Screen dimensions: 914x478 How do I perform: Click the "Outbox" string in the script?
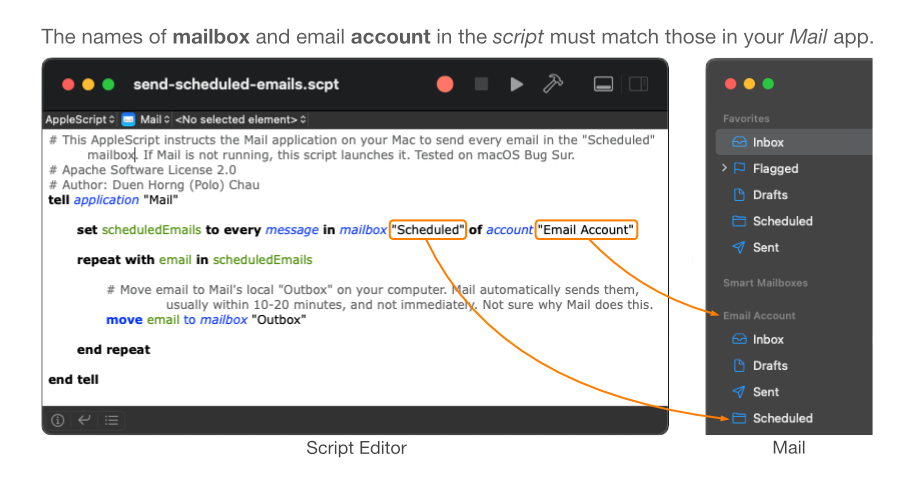(x=279, y=319)
